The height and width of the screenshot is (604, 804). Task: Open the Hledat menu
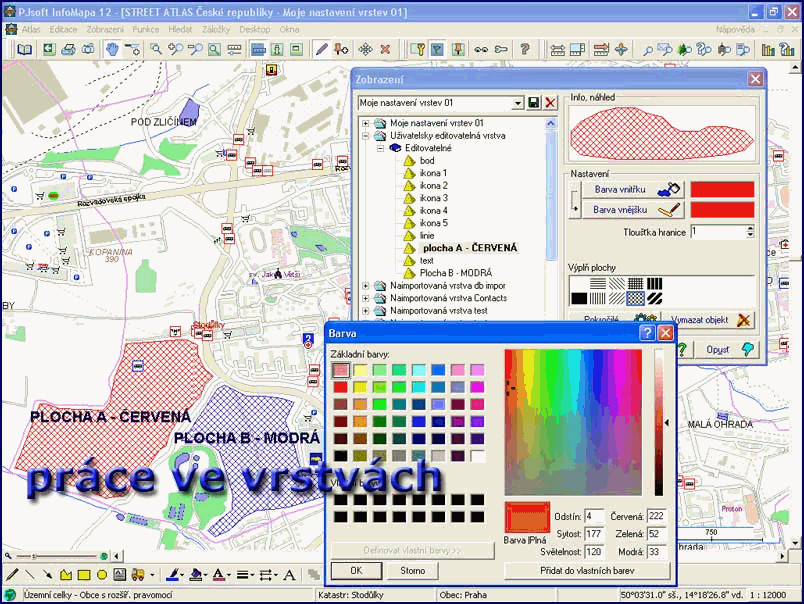click(x=180, y=30)
